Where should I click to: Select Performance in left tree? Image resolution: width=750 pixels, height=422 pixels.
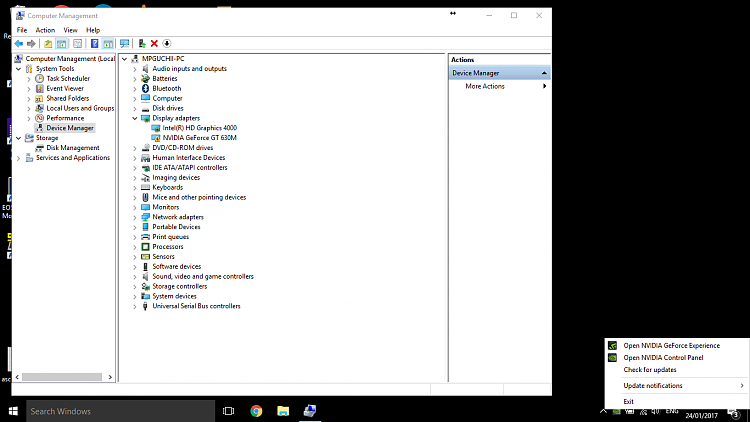pos(65,118)
